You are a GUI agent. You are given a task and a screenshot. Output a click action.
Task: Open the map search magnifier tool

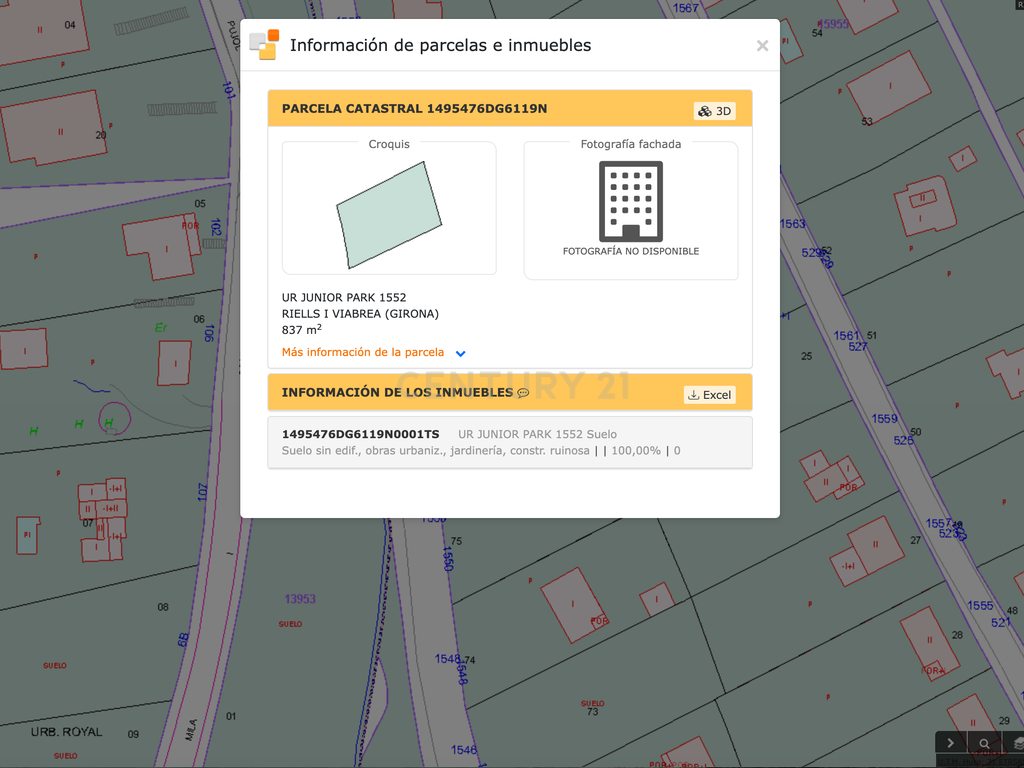pos(984,744)
